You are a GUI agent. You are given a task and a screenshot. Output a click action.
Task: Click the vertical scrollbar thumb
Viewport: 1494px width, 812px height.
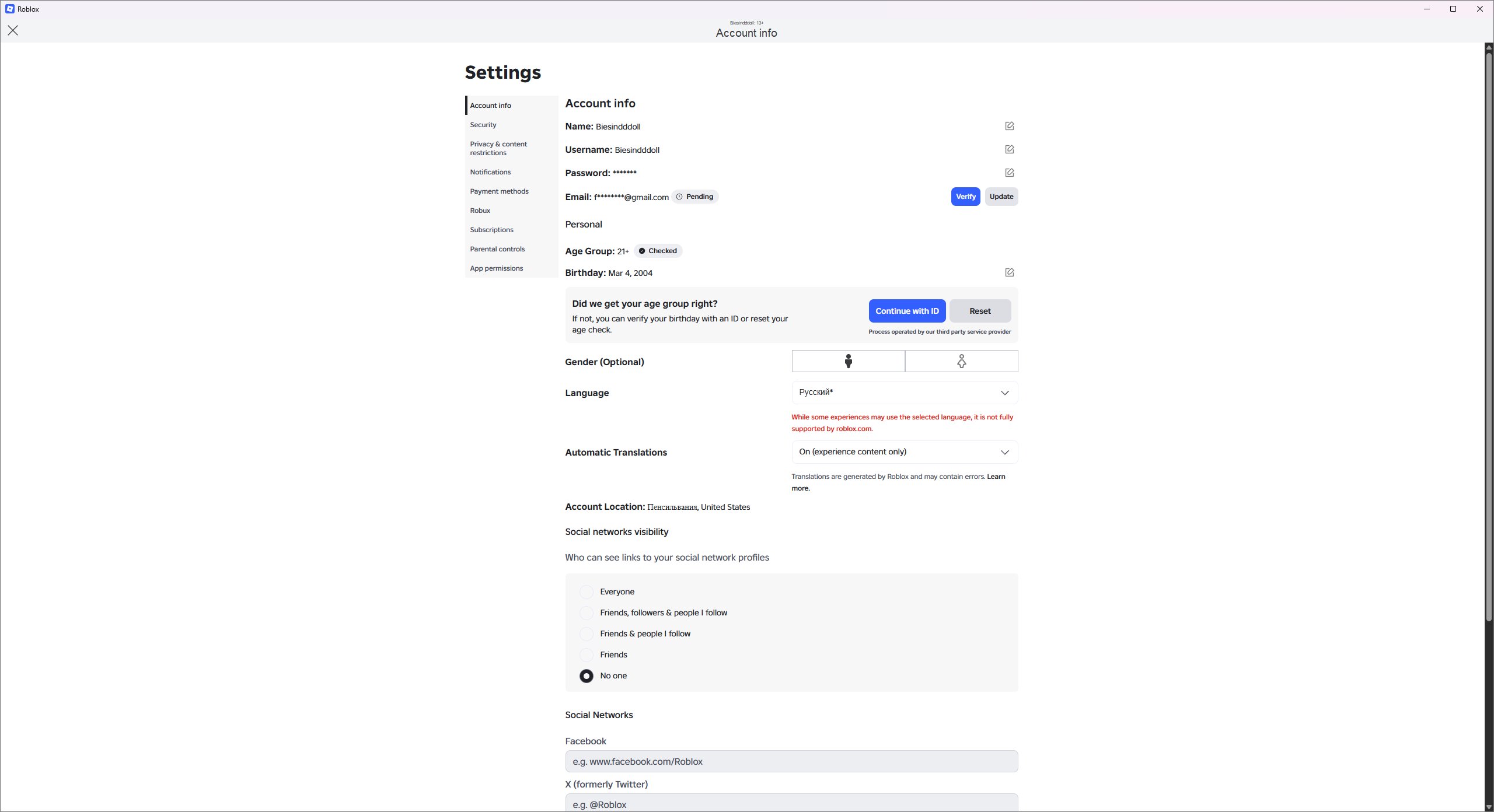1489,337
